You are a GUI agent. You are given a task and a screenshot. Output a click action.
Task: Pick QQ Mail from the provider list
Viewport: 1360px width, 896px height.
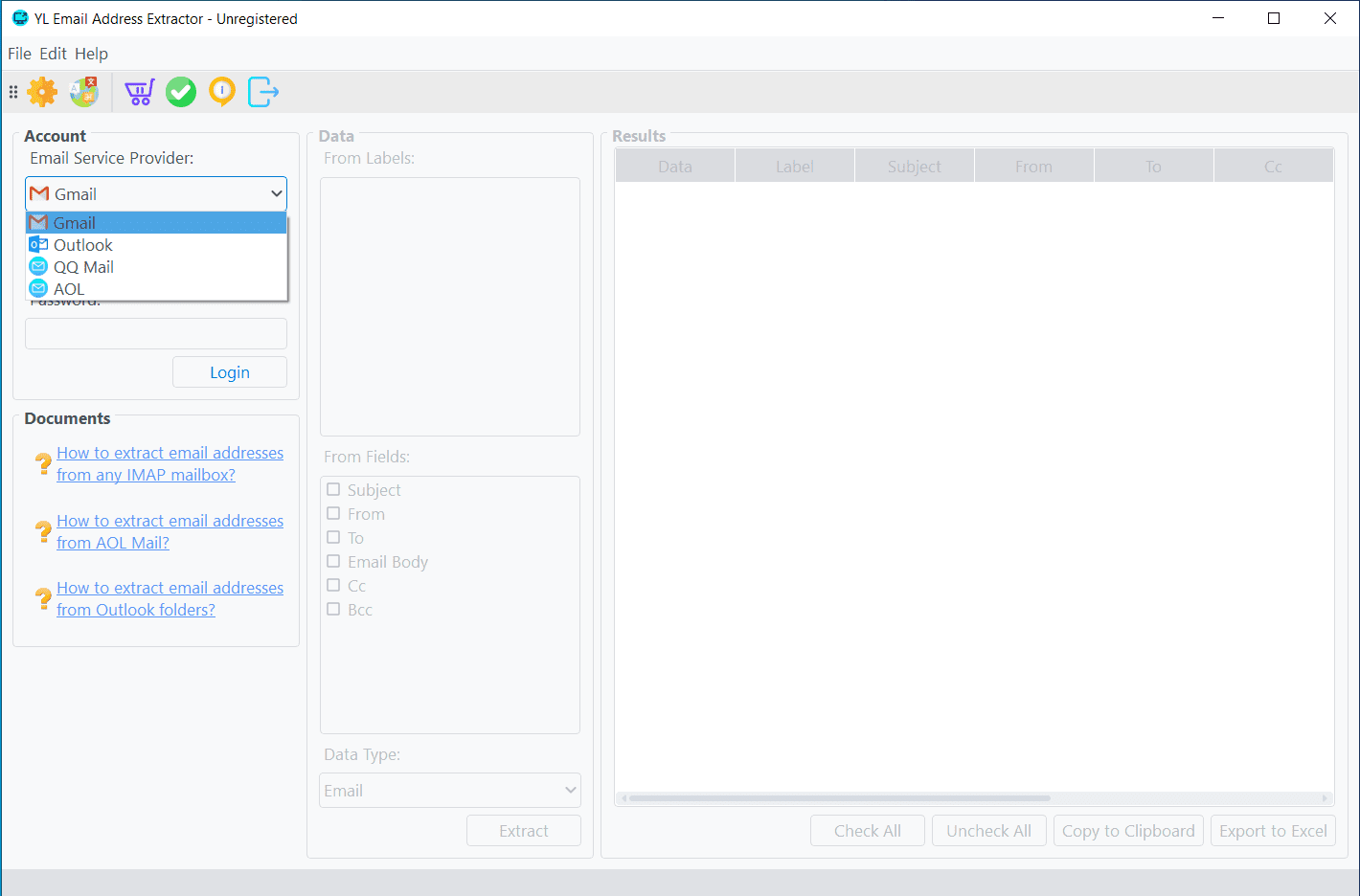(x=156, y=267)
